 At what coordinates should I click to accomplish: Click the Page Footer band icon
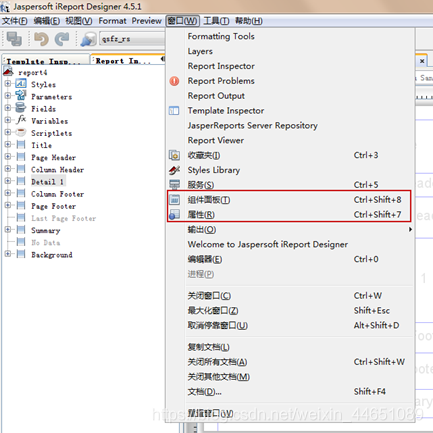tap(21, 205)
